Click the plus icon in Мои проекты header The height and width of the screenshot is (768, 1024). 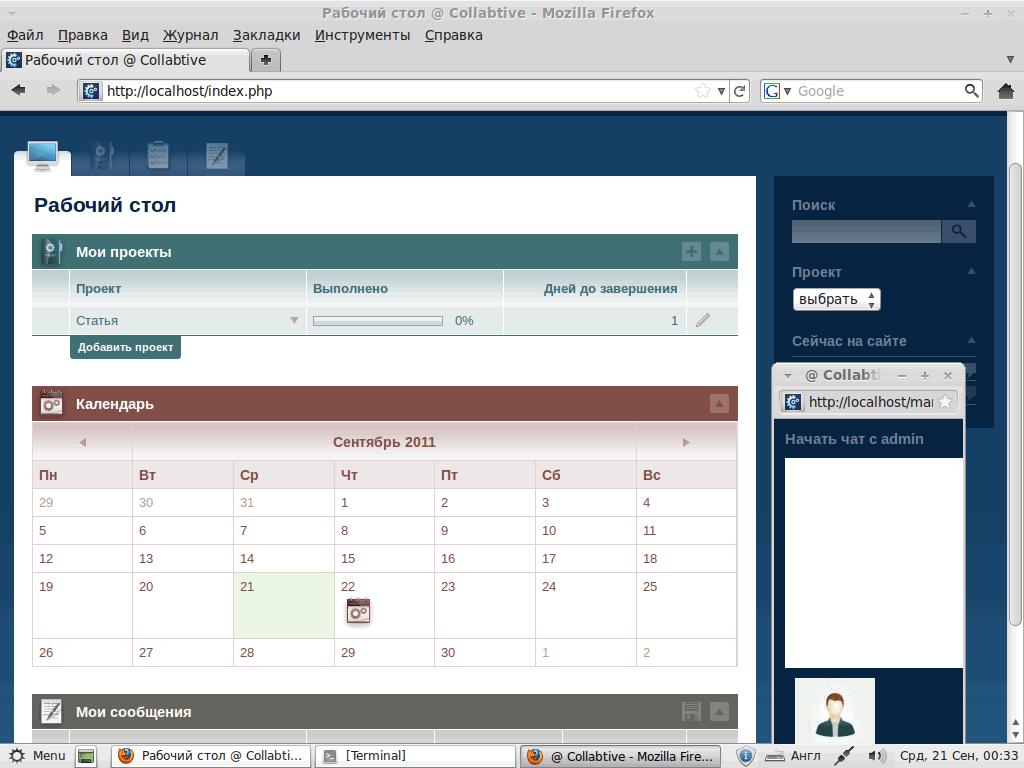pos(692,251)
